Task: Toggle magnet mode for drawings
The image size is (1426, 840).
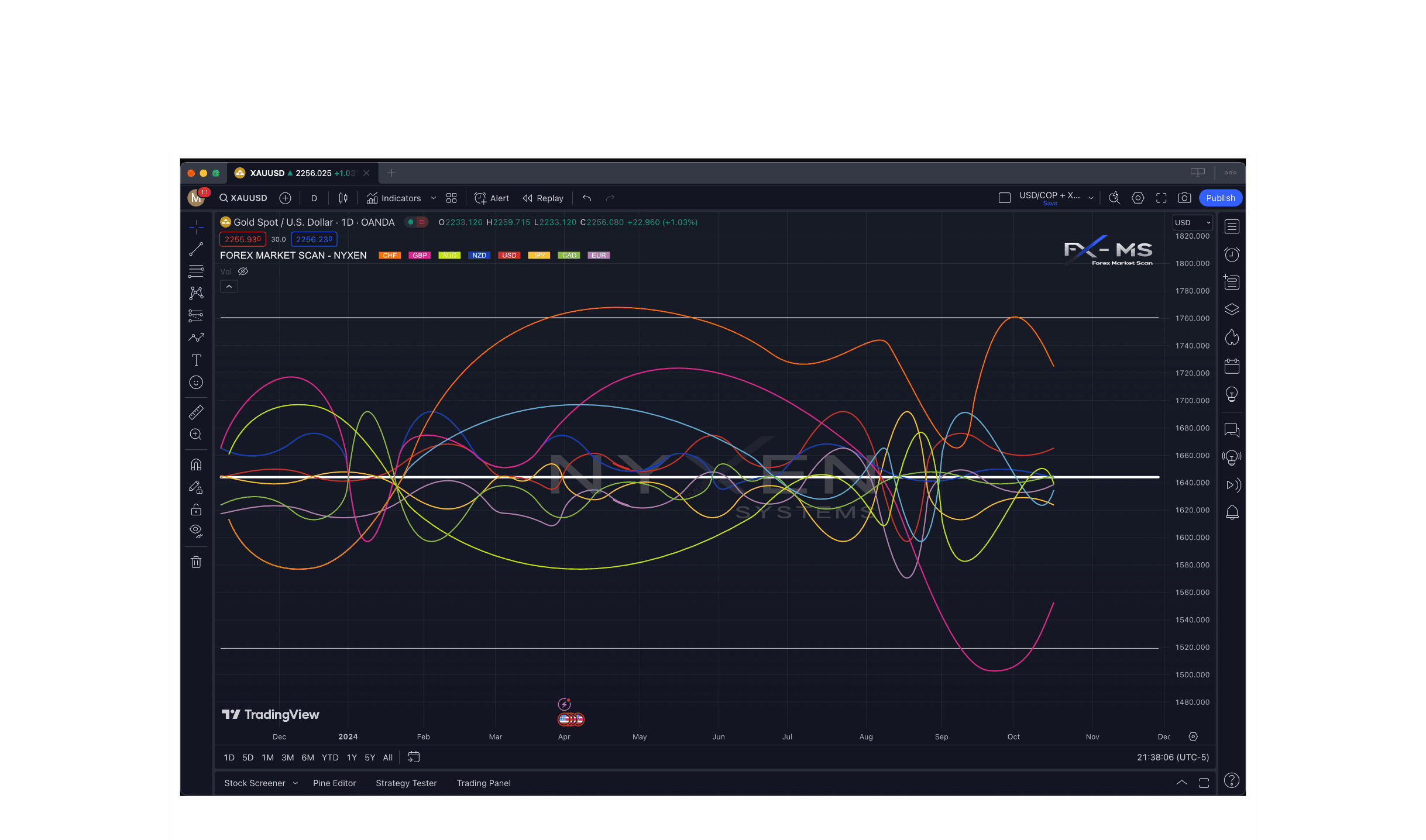Action: tap(196, 464)
